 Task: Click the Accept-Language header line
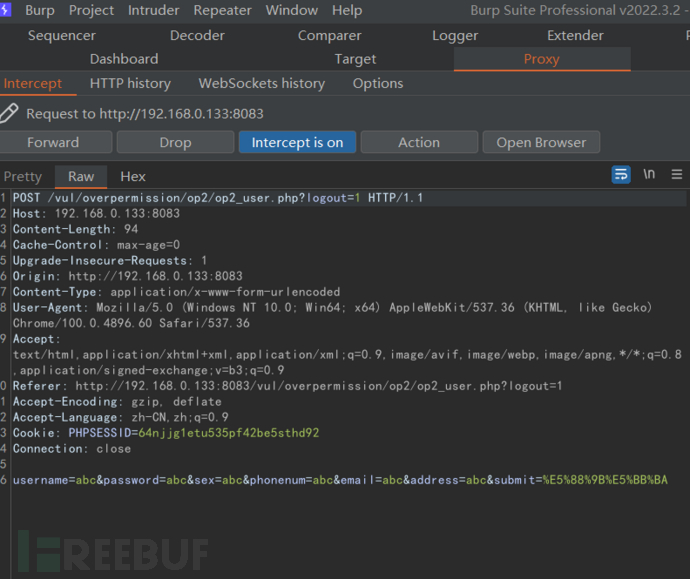pos(121,417)
